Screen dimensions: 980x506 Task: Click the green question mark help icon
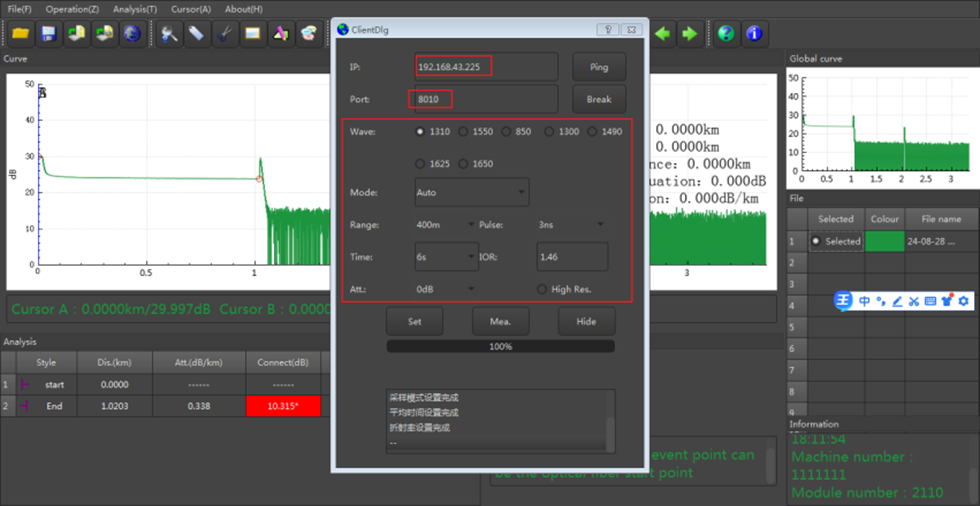click(726, 33)
